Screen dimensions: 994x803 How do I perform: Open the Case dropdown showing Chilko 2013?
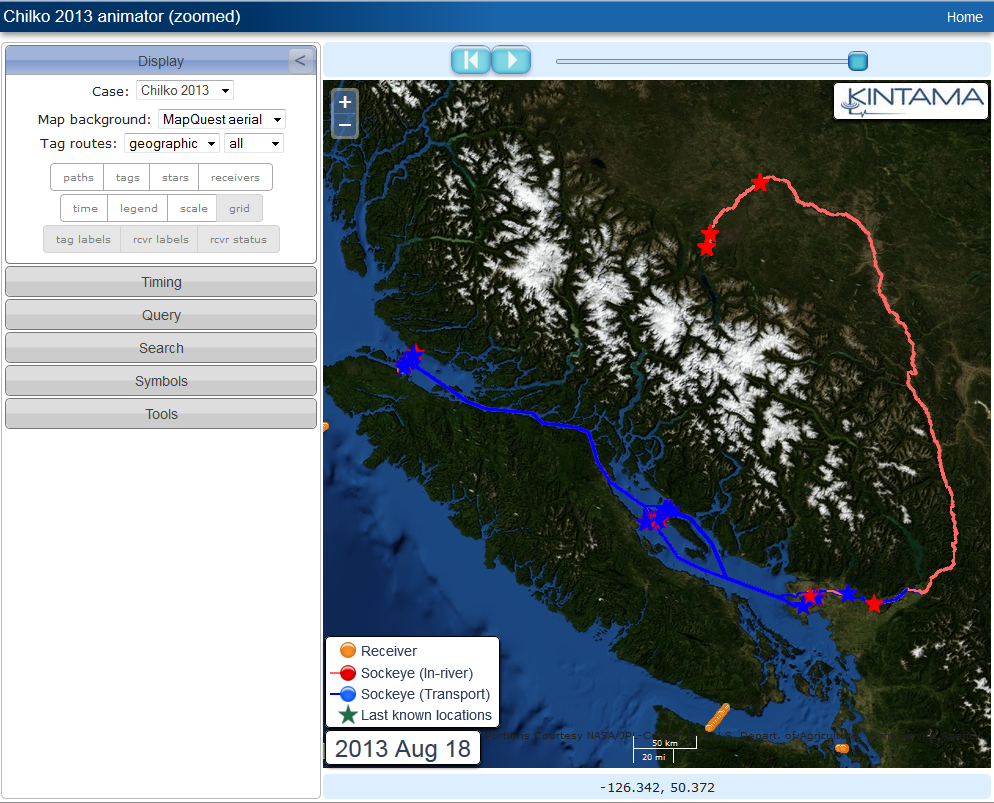(184, 91)
